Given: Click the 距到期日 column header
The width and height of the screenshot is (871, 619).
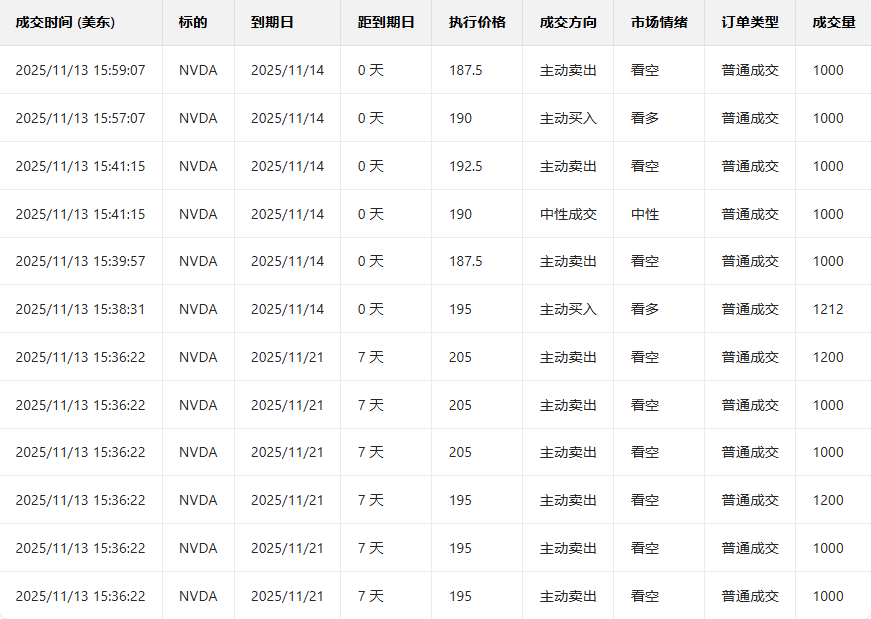Looking at the screenshot, I should [x=386, y=22].
